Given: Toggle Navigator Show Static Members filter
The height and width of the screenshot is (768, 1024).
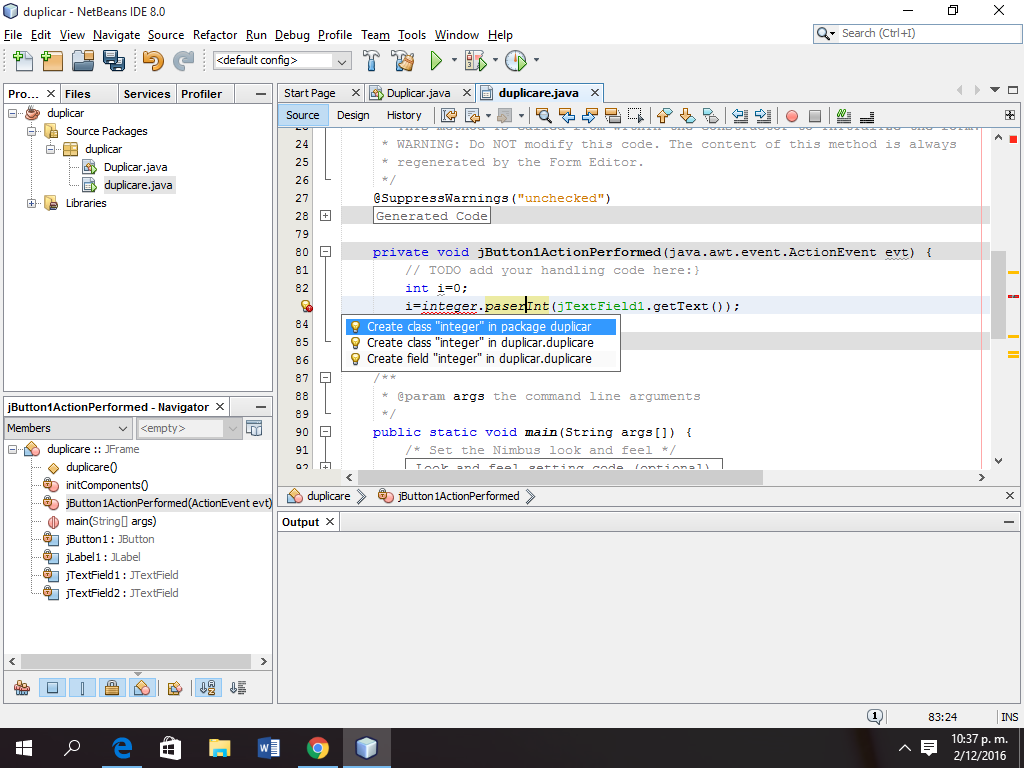Looking at the screenshot, I should coord(82,688).
